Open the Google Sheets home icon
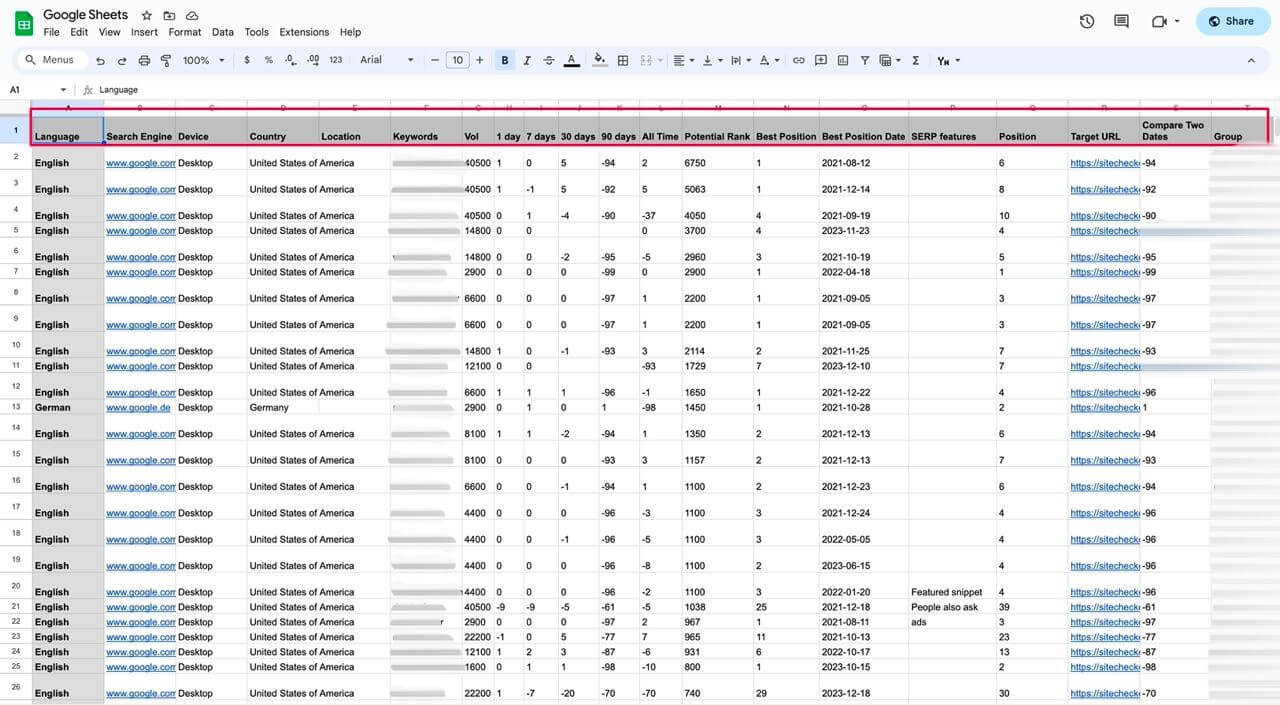Screen dimensions: 1280x705 click(24, 21)
